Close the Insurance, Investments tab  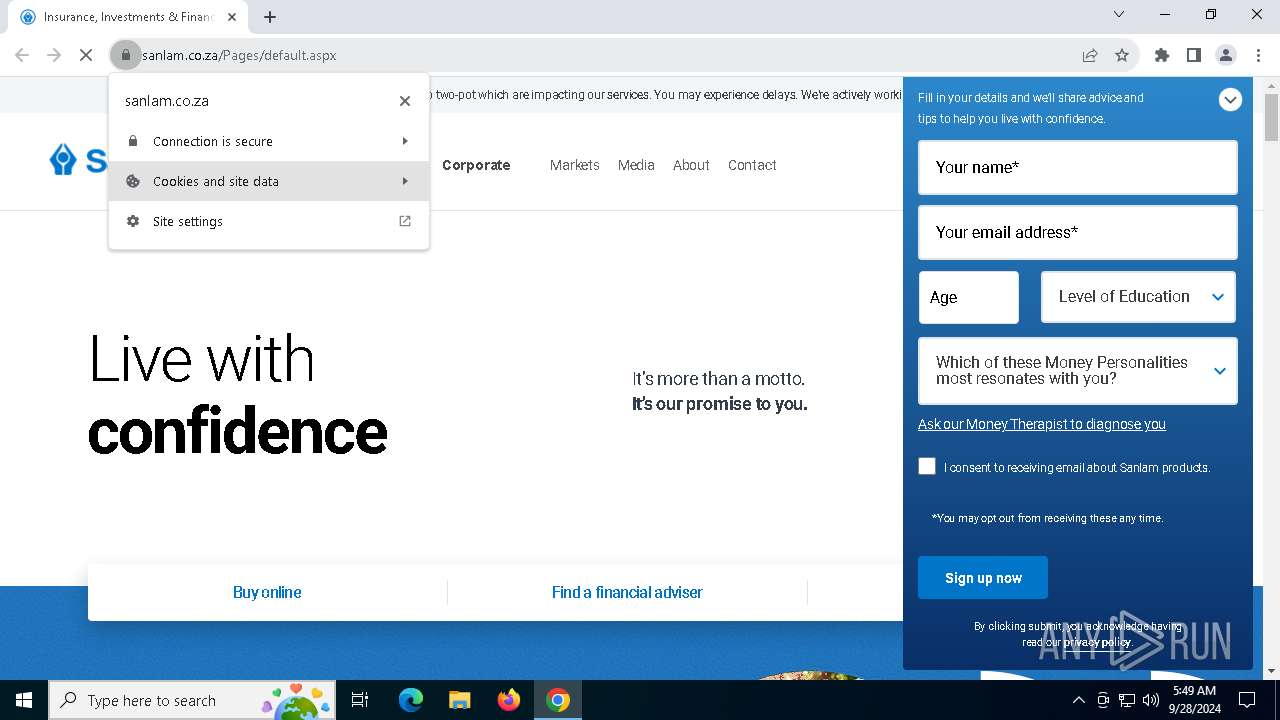232,17
